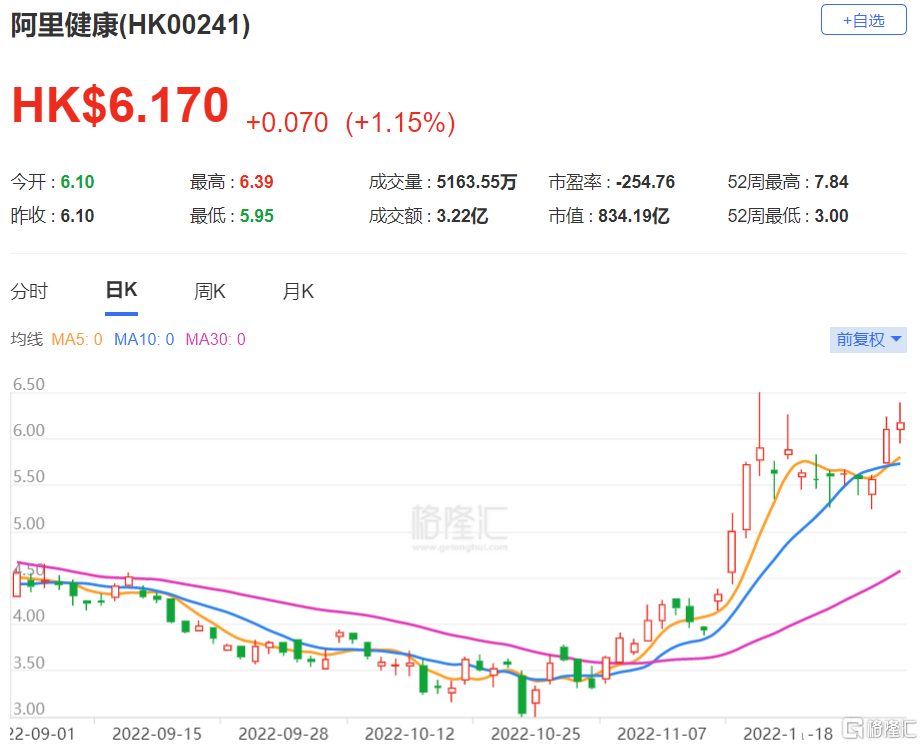Click the 最低 low value 5.95
This screenshot has width=923, height=746.
pos(256,216)
